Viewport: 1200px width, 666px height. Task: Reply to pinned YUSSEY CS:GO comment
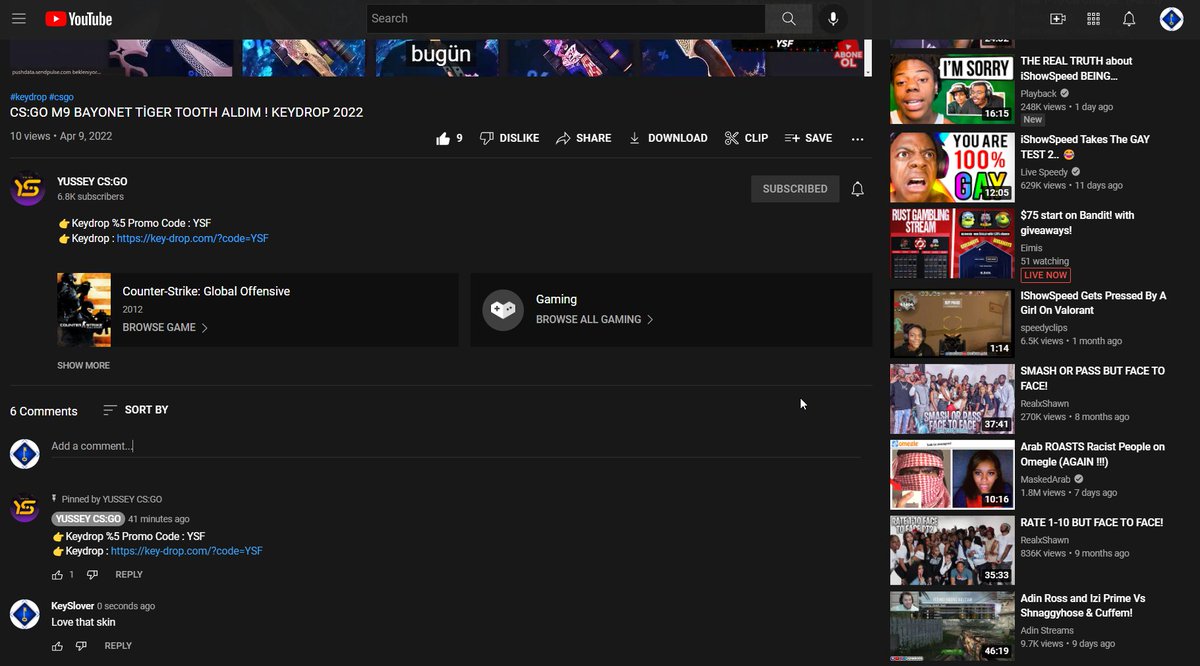tap(129, 575)
